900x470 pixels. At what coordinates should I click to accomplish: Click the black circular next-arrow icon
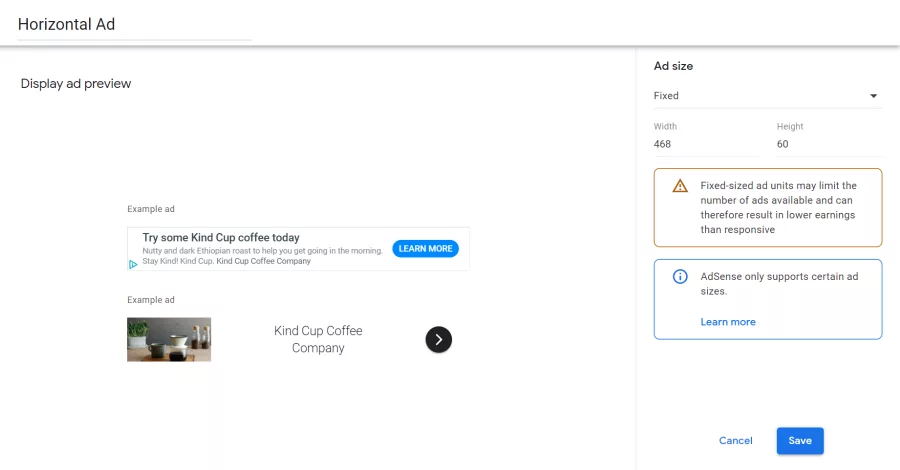[439, 340]
